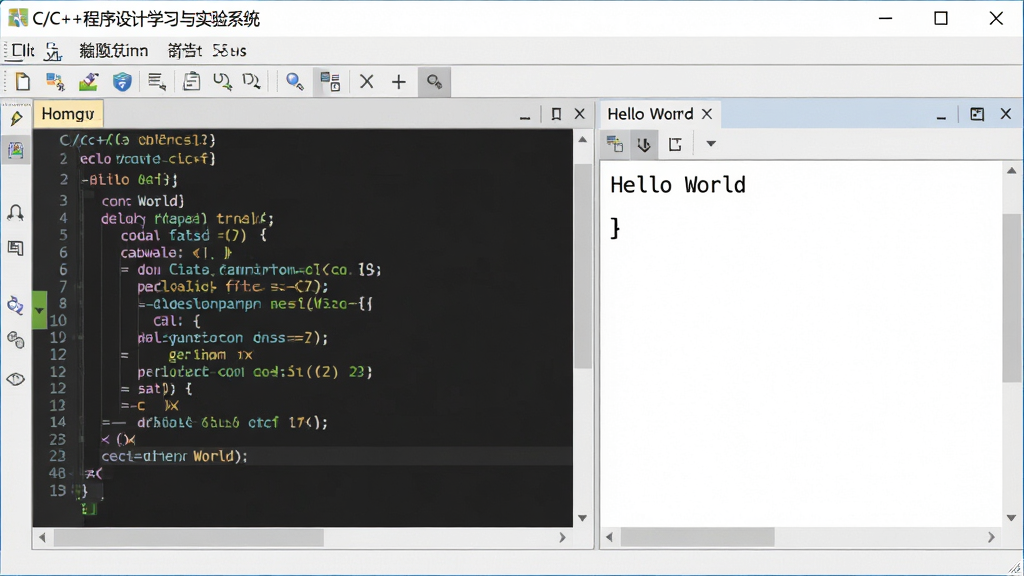Click the stacked squares sidebar icon
This screenshot has height=576, width=1024.
click(x=16, y=248)
